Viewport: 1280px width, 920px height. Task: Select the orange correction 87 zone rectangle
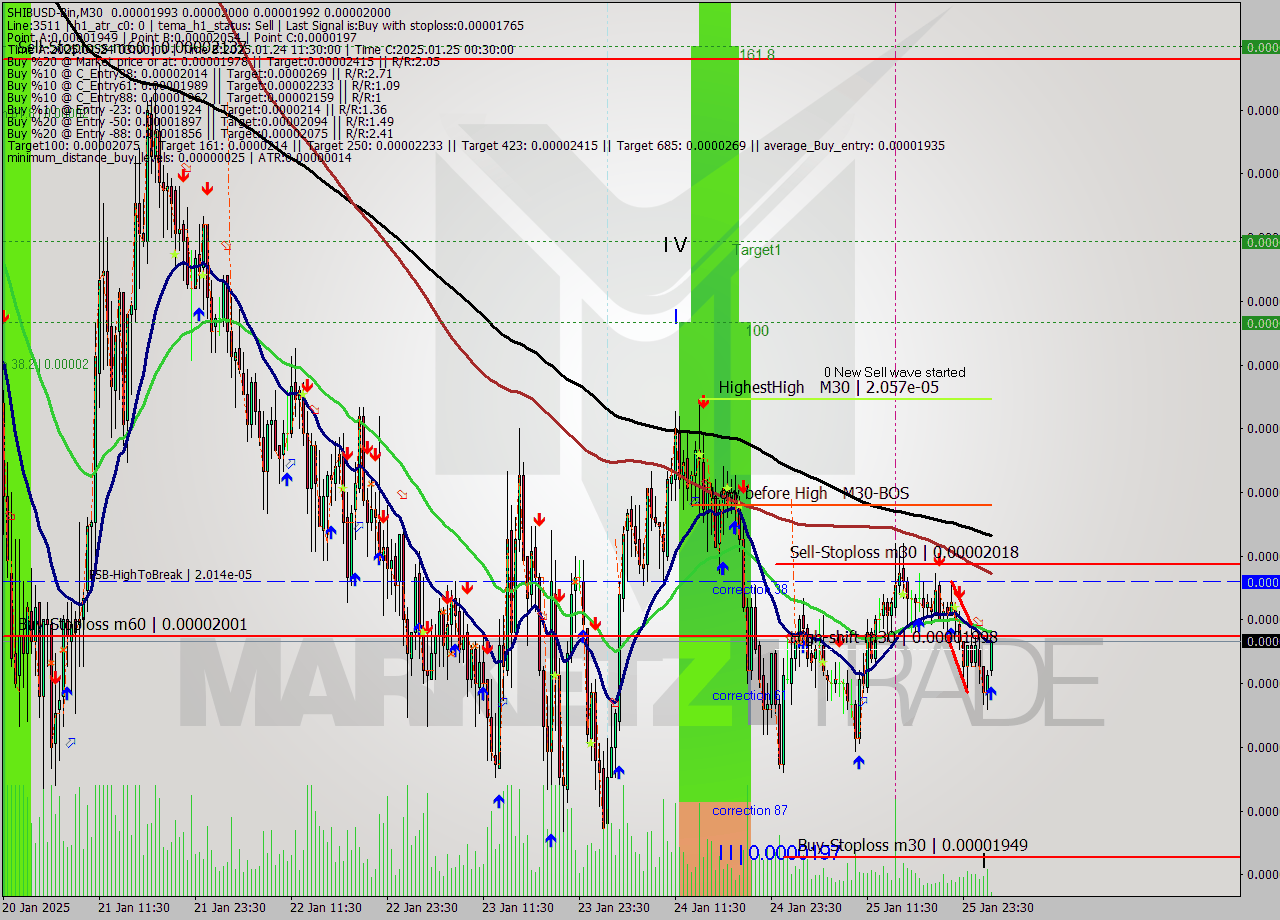pos(714,848)
